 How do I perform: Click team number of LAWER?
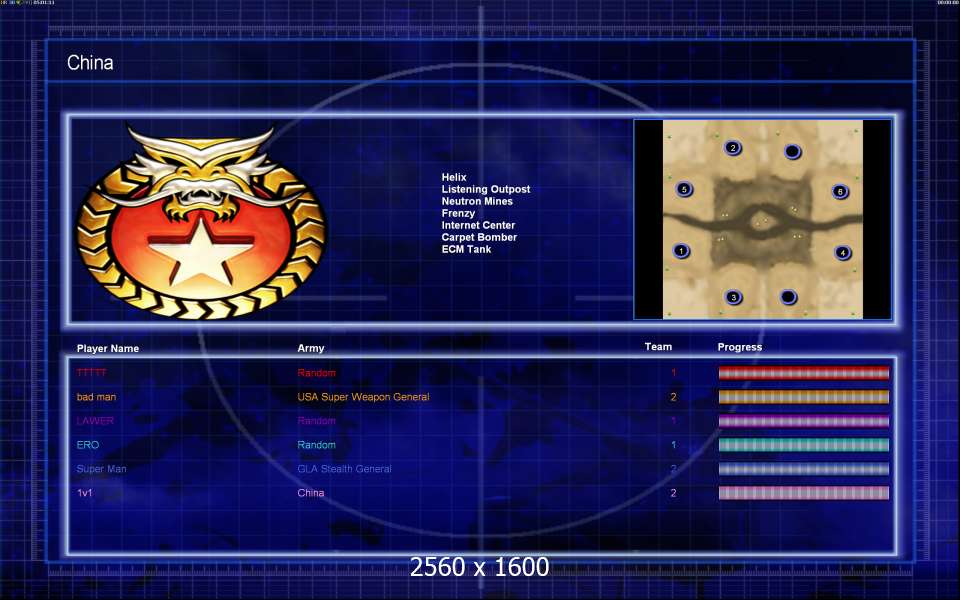click(673, 421)
